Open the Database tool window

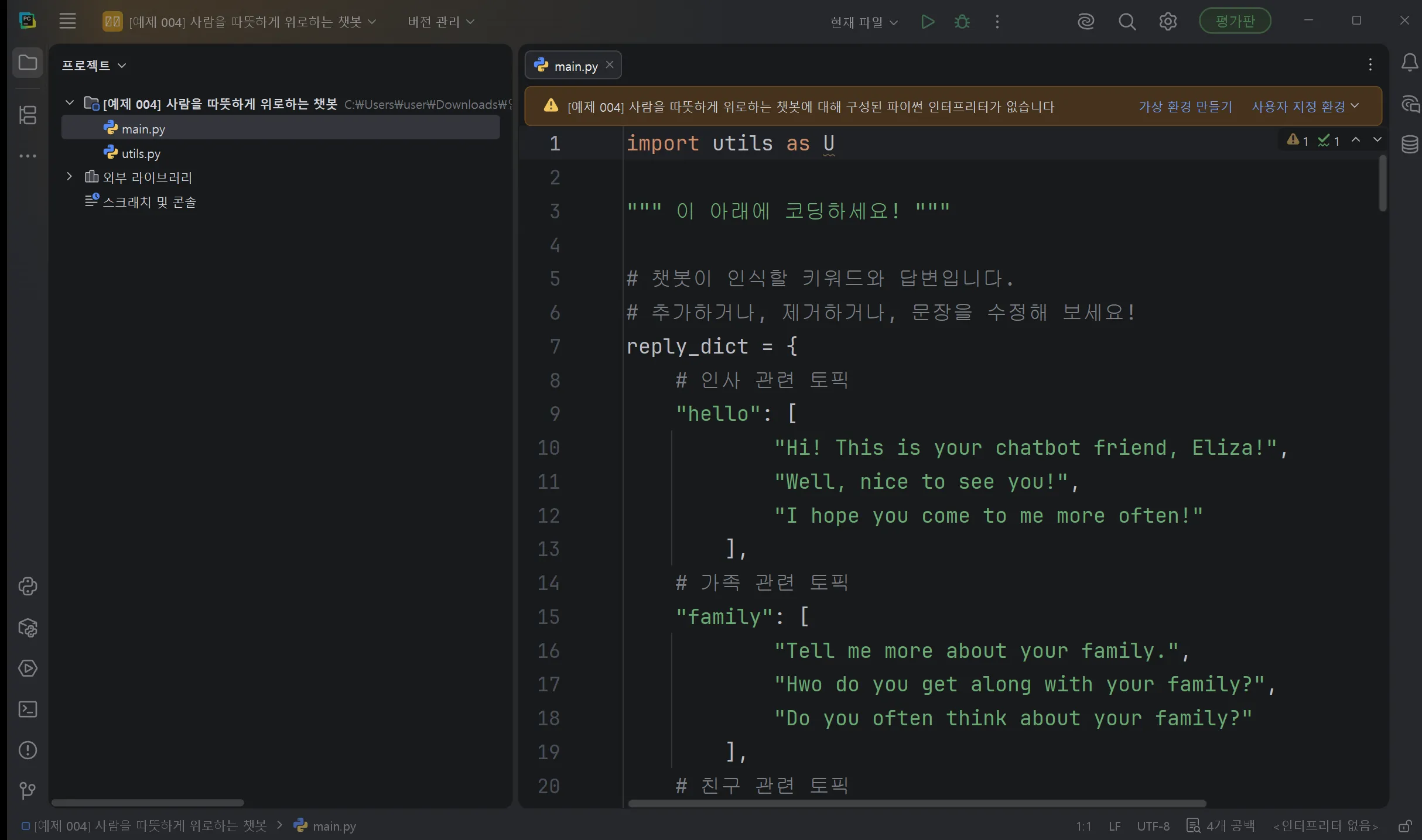[1410, 144]
